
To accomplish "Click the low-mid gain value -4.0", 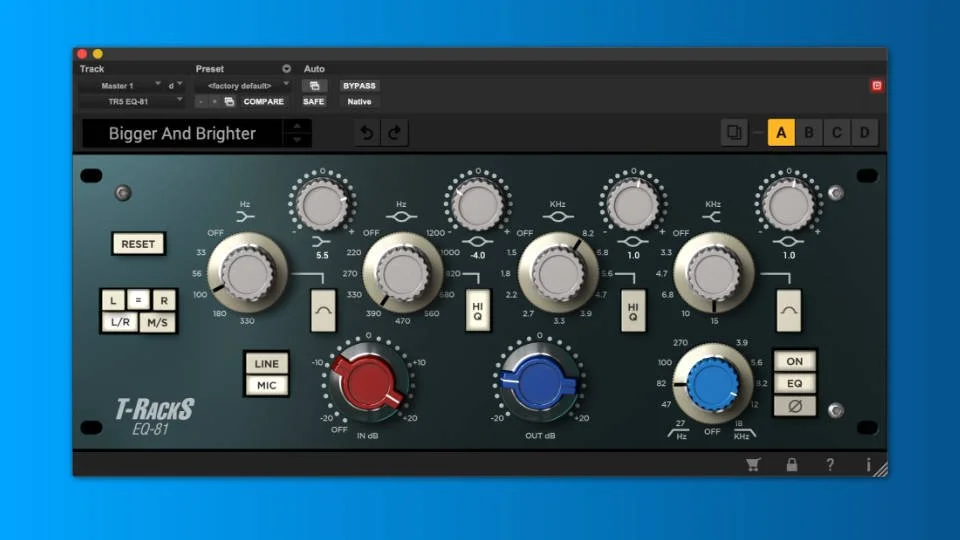I will click(x=478, y=255).
